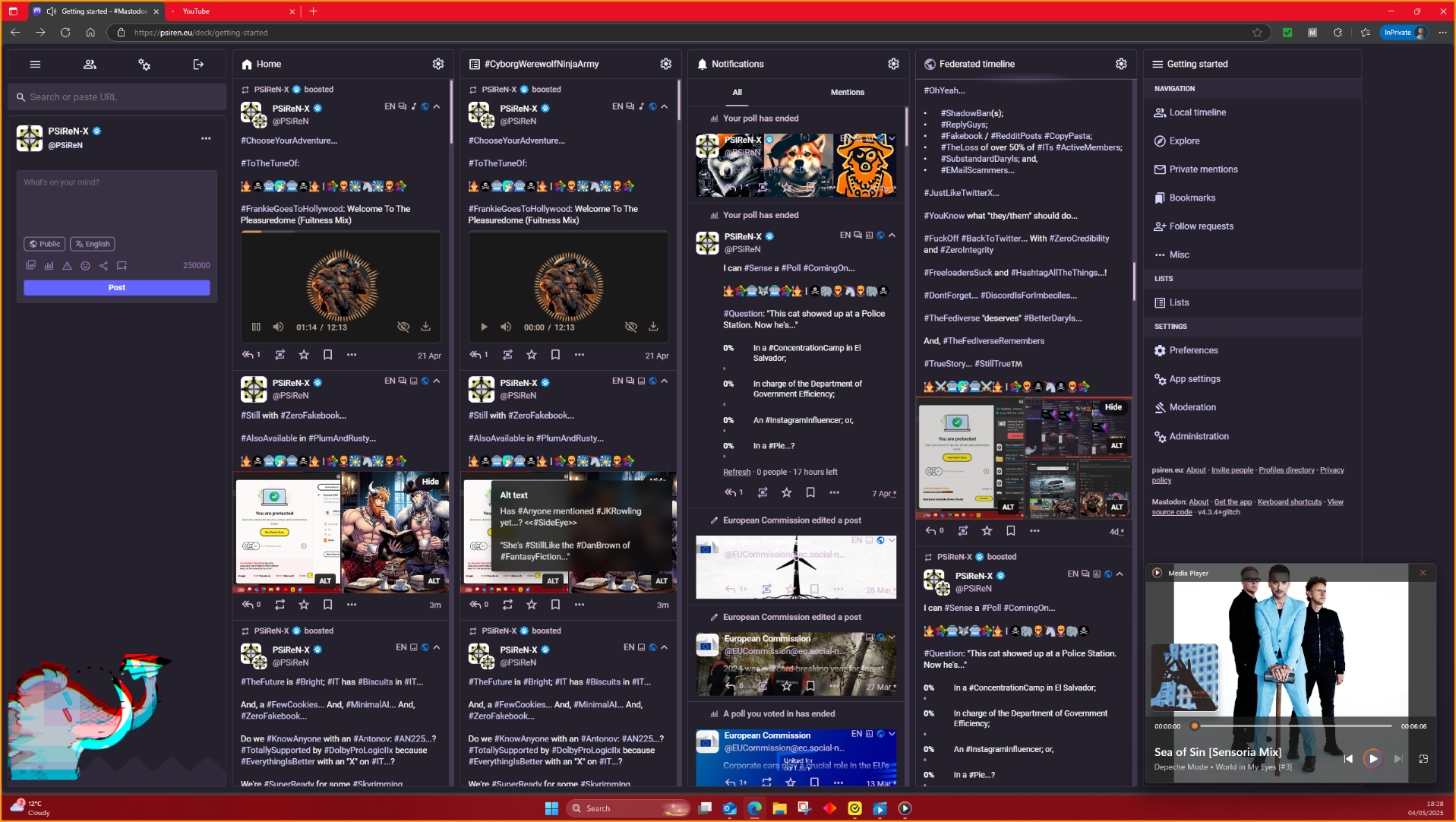Viewport: 1456px width, 822px height.
Task: Add a poll using the chart icon
Action: [x=49, y=266]
